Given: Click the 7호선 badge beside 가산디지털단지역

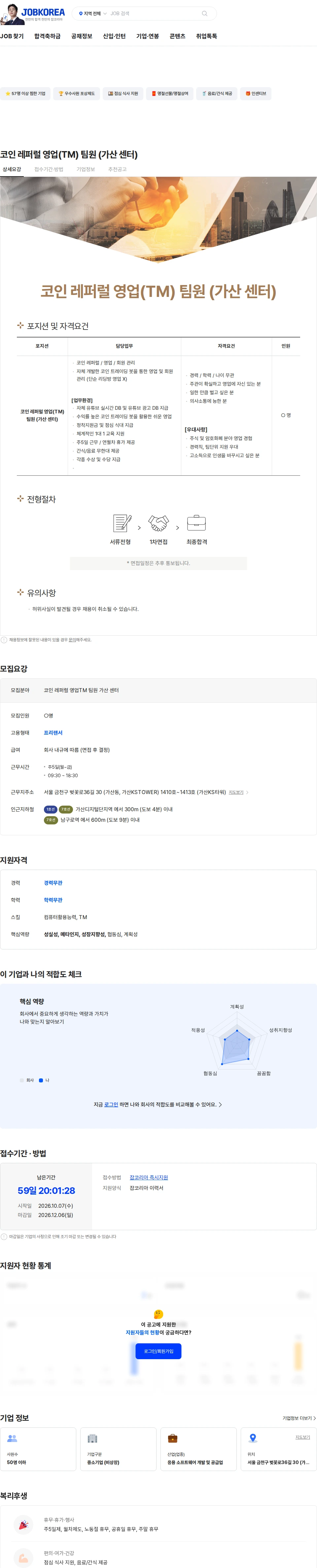Looking at the screenshot, I should (x=65, y=809).
